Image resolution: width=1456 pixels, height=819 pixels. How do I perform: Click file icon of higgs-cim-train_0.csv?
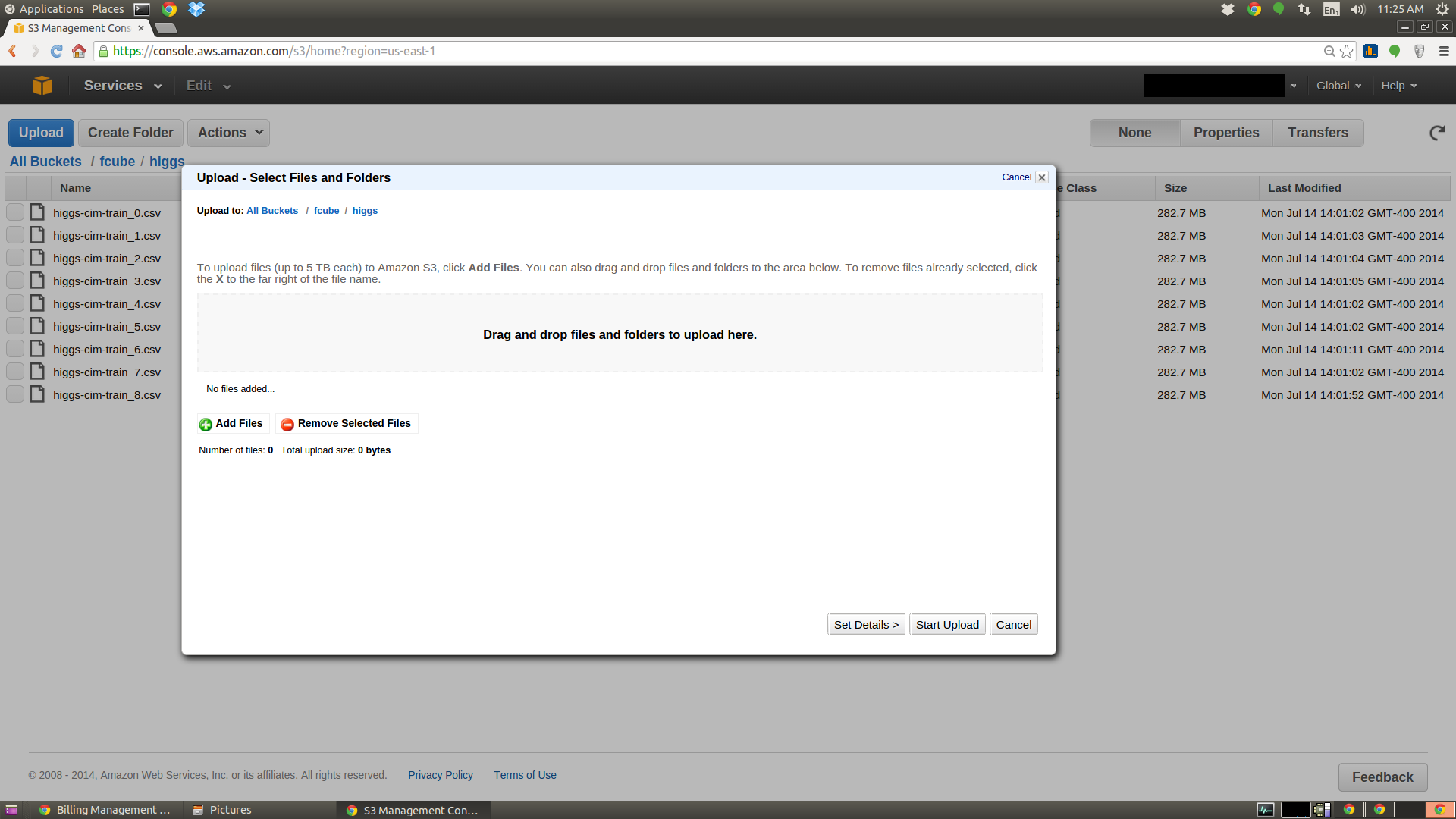(37, 212)
